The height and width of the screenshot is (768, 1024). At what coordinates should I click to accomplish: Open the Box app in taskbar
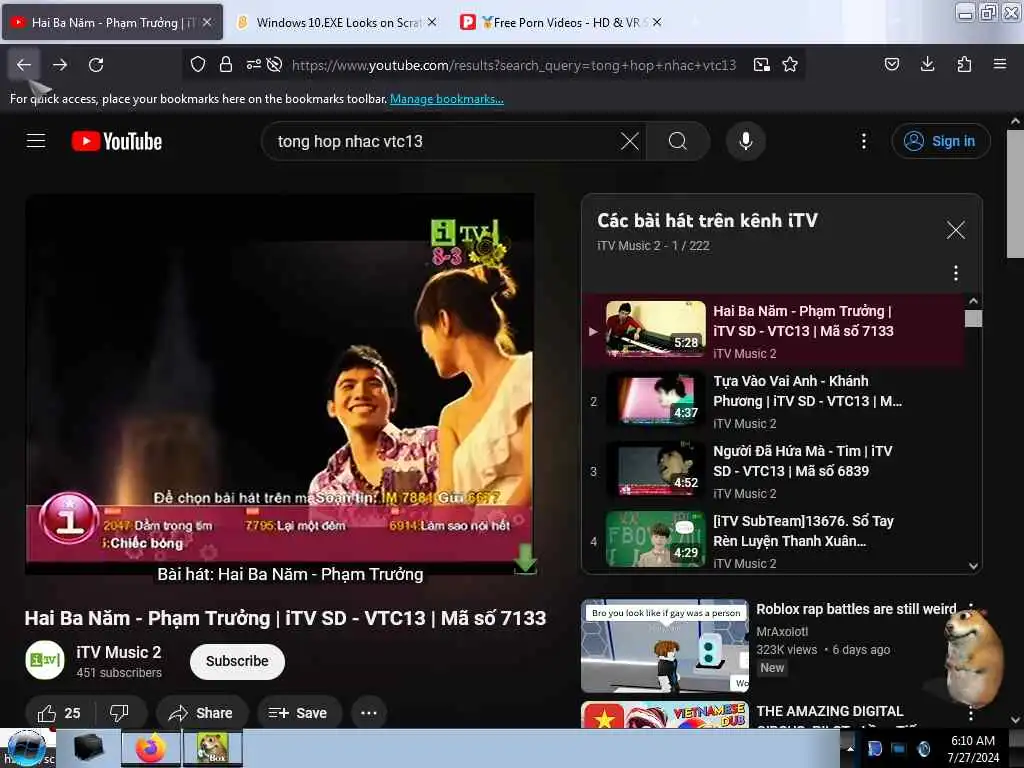click(212, 748)
